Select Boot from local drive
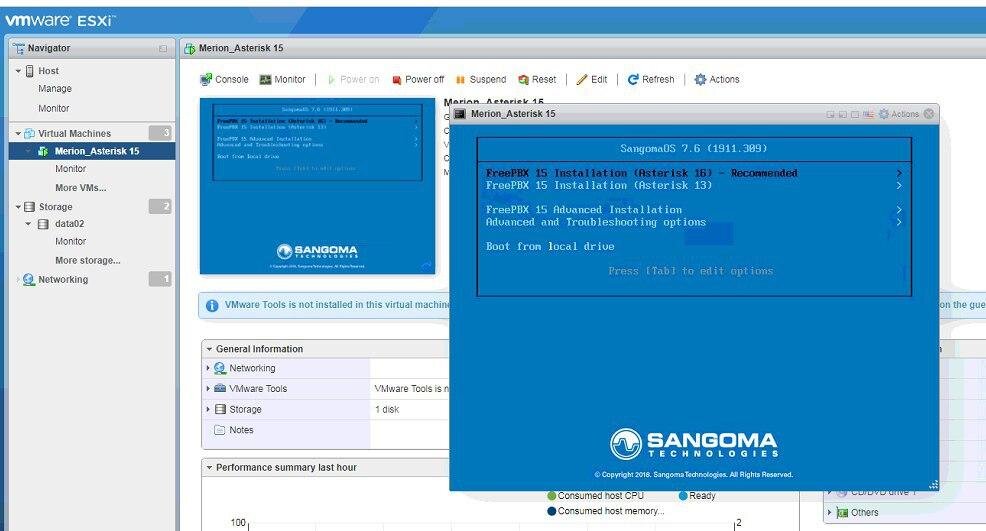This screenshot has width=986, height=531. pyautogui.click(x=550, y=247)
